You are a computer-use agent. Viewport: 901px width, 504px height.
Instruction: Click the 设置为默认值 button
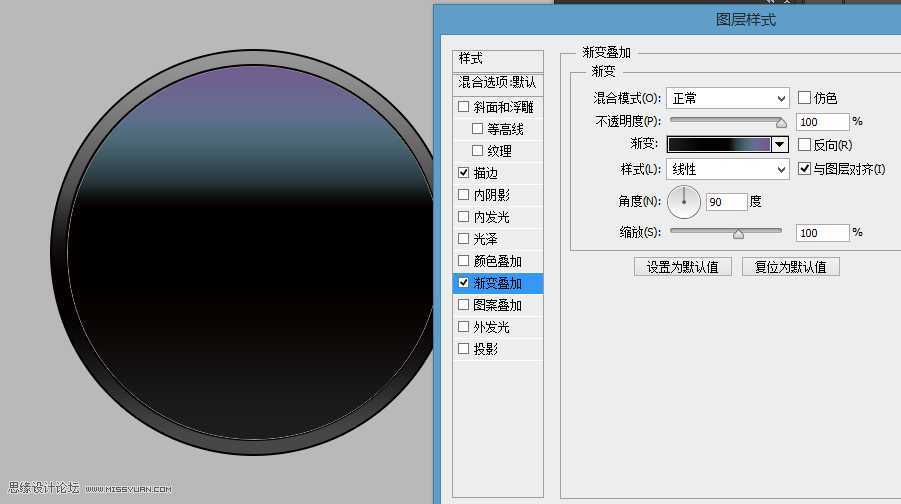point(683,267)
